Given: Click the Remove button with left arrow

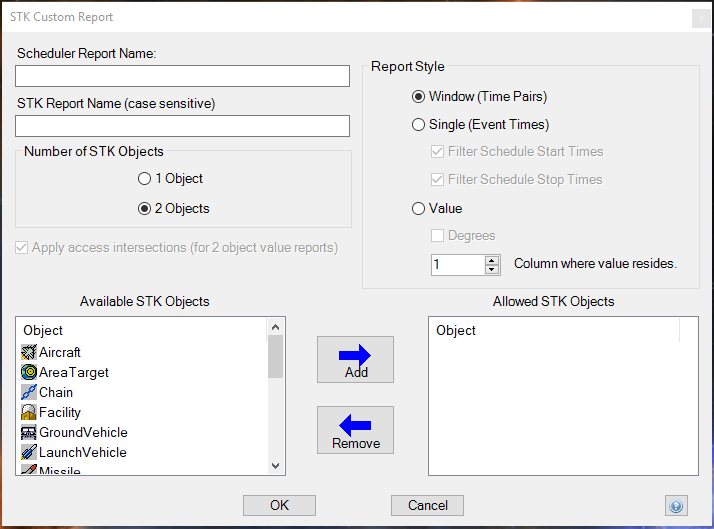Looking at the screenshot, I should pyautogui.click(x=355, y=430).
